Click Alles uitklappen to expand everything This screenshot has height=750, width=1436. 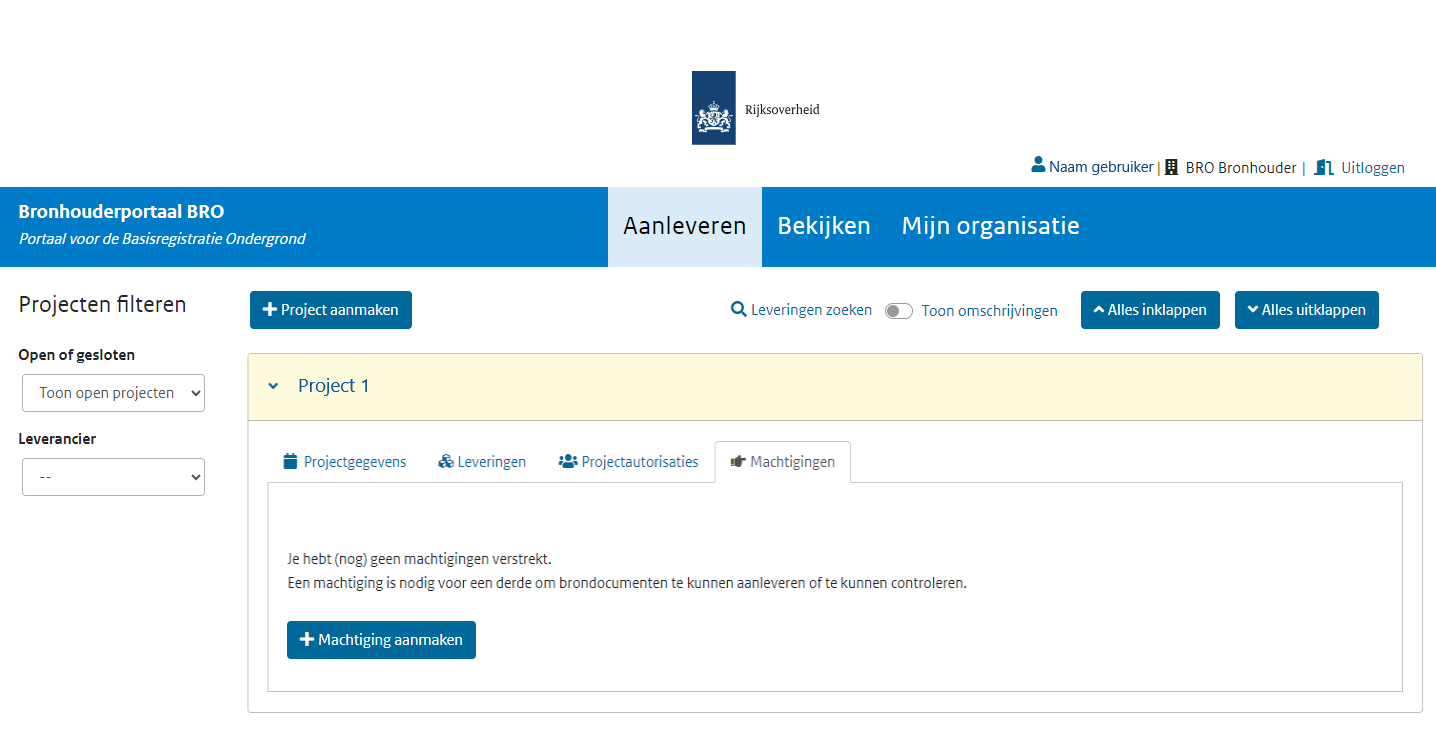point(1306,310)
